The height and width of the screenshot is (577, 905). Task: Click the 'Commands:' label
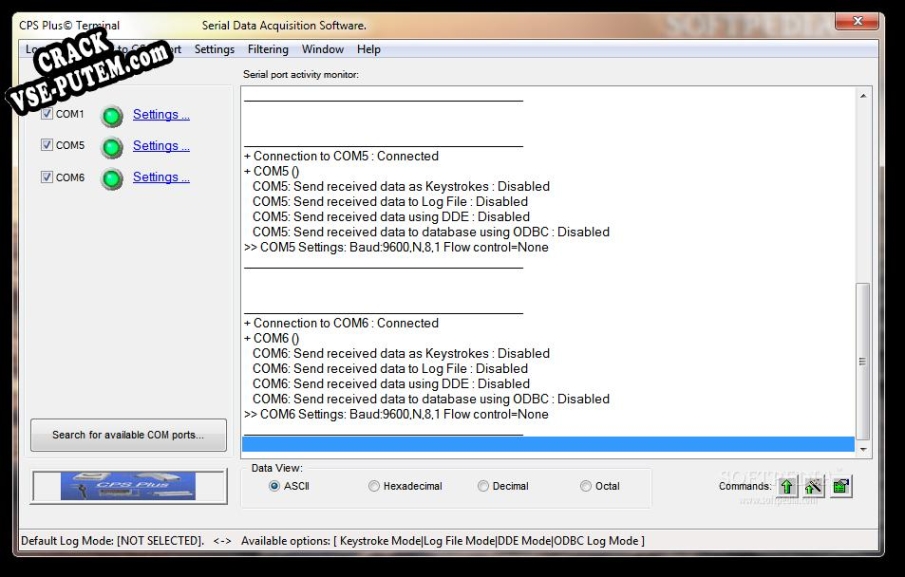coord(745,486)
